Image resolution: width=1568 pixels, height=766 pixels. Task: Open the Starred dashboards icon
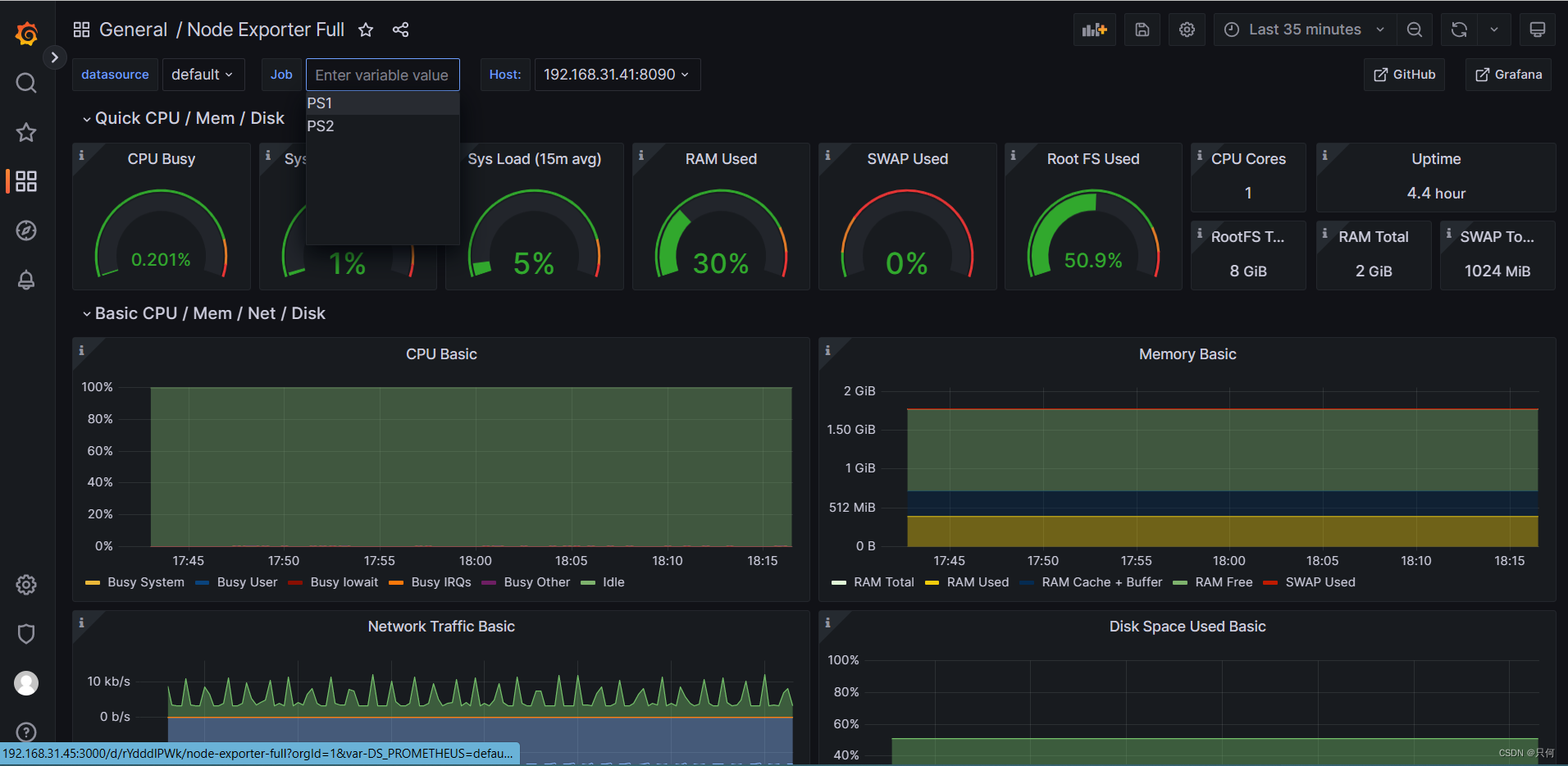coord(26,132)
